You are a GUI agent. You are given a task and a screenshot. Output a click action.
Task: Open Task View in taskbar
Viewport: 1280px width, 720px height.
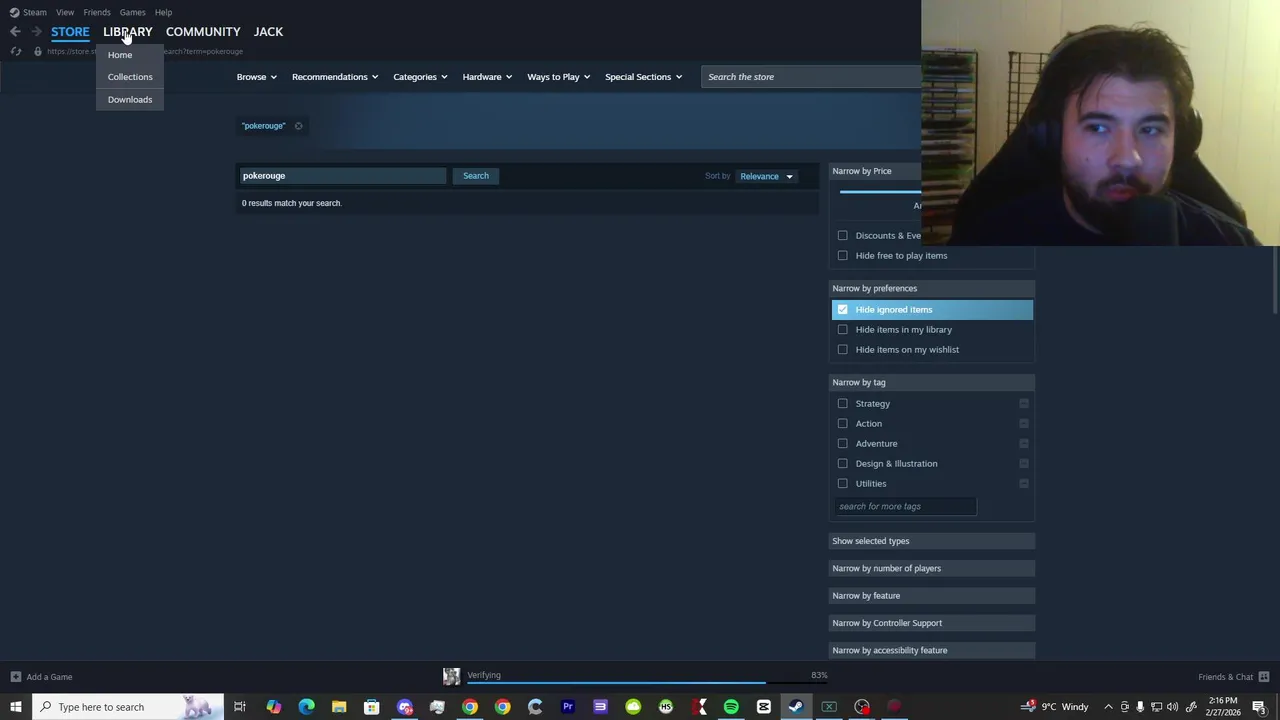[240, 707]
